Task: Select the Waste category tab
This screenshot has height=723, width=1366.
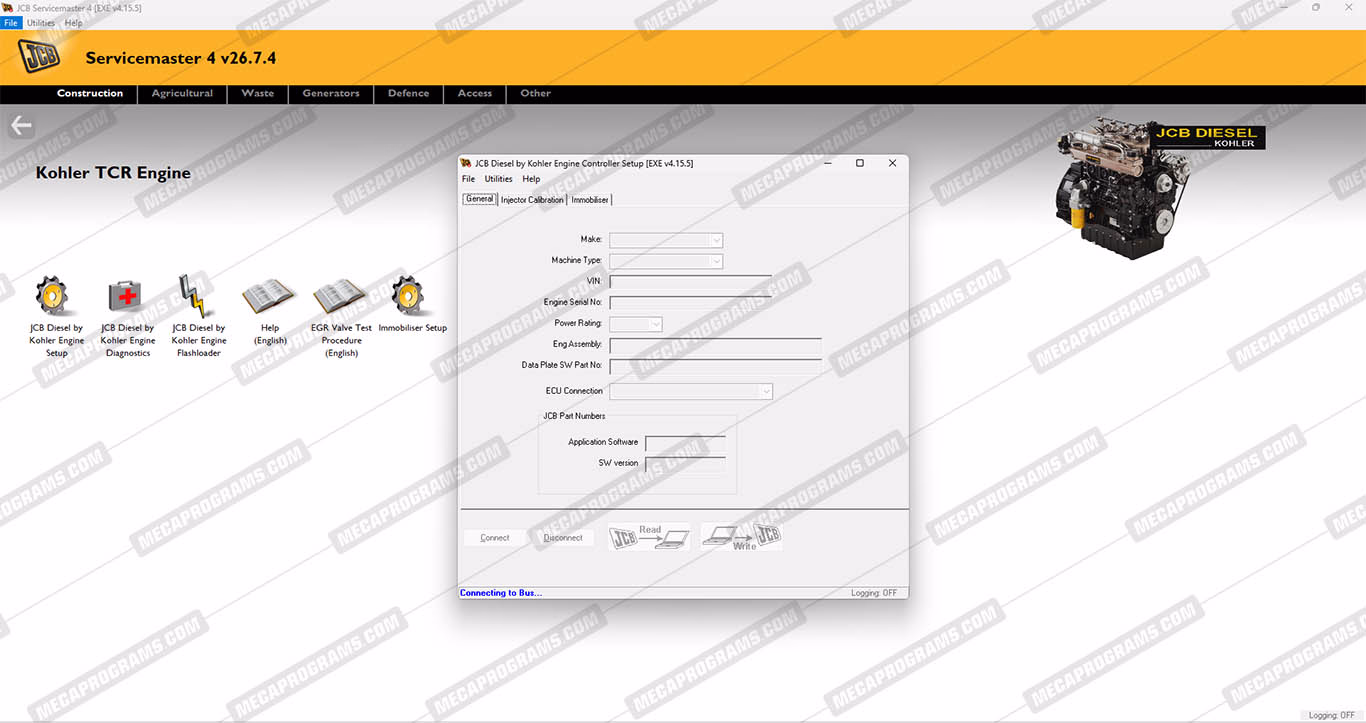Action: [x=258, y=94]
